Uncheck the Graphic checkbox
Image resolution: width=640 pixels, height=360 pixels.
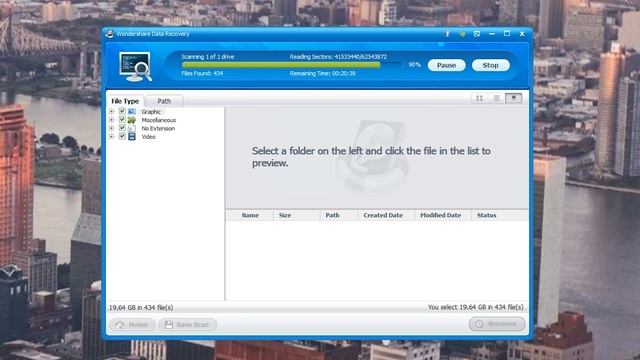pyautogui.click(x=122, y=111)
